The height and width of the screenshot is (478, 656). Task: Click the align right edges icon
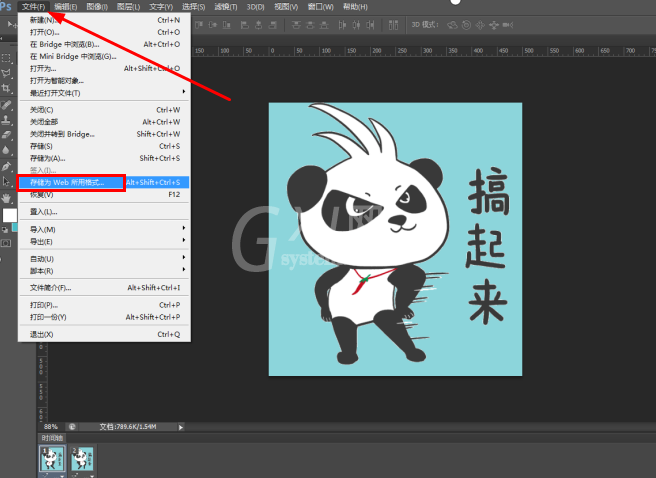pyautogui.click(x=272, y=25)
